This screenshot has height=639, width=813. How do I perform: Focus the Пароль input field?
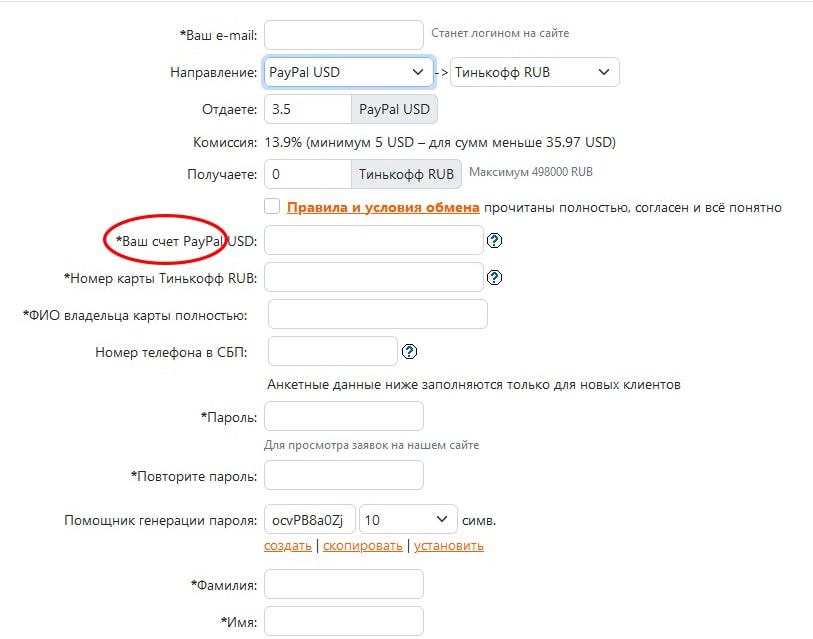click(344, 416)
